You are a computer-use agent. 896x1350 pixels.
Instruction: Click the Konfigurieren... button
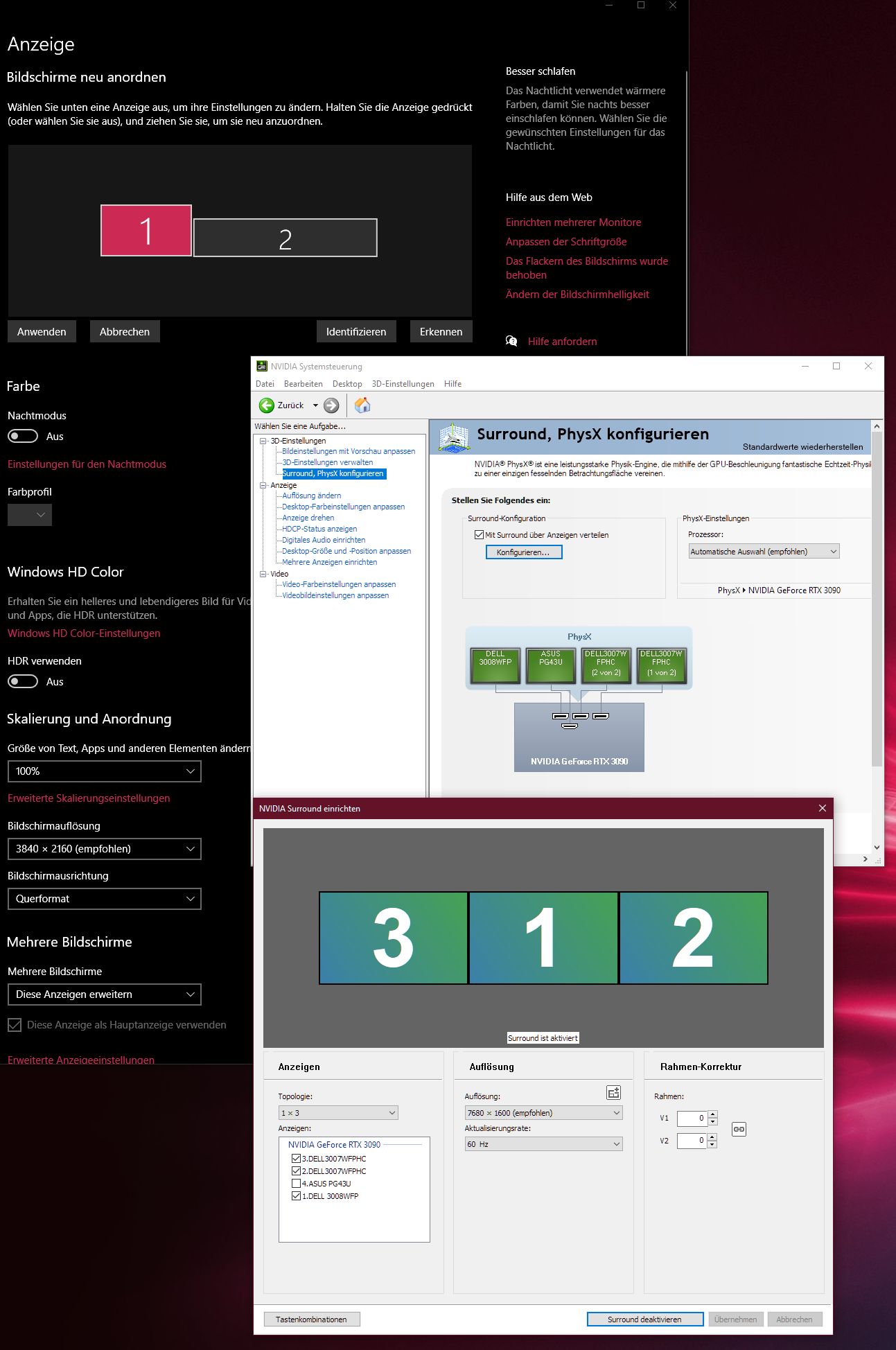524,552
